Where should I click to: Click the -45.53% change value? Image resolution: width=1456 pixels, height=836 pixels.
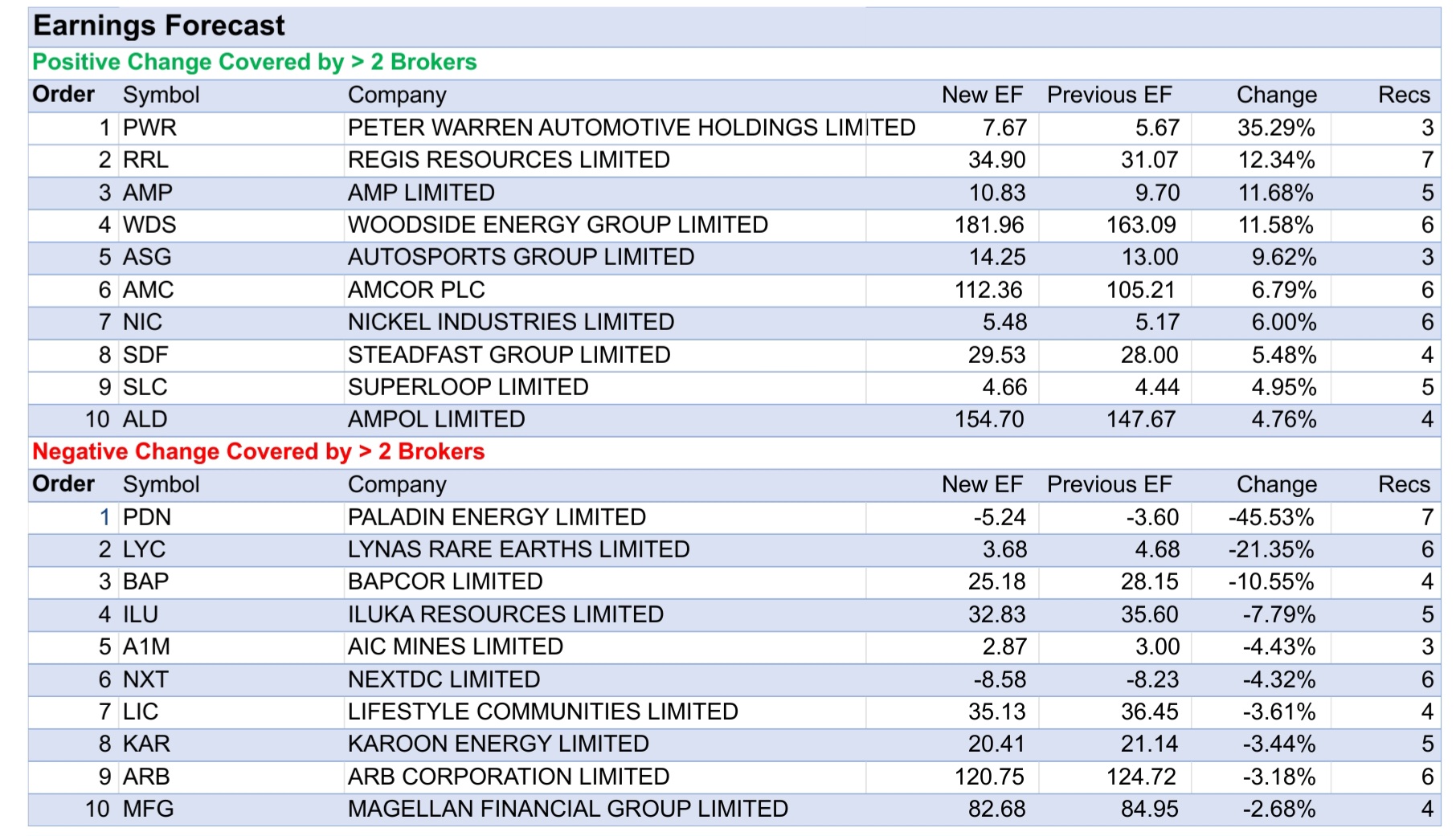tap(1270, 517)
